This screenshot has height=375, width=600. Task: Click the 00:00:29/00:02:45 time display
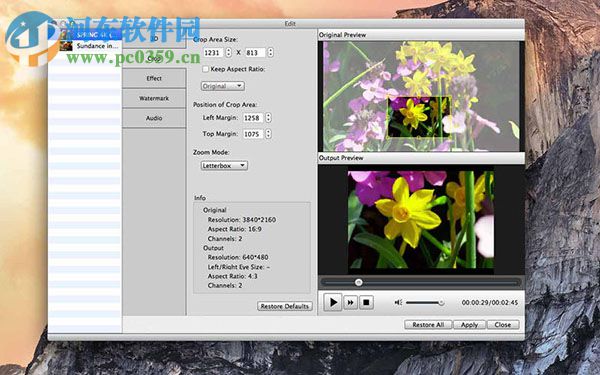tap(489, 302)
